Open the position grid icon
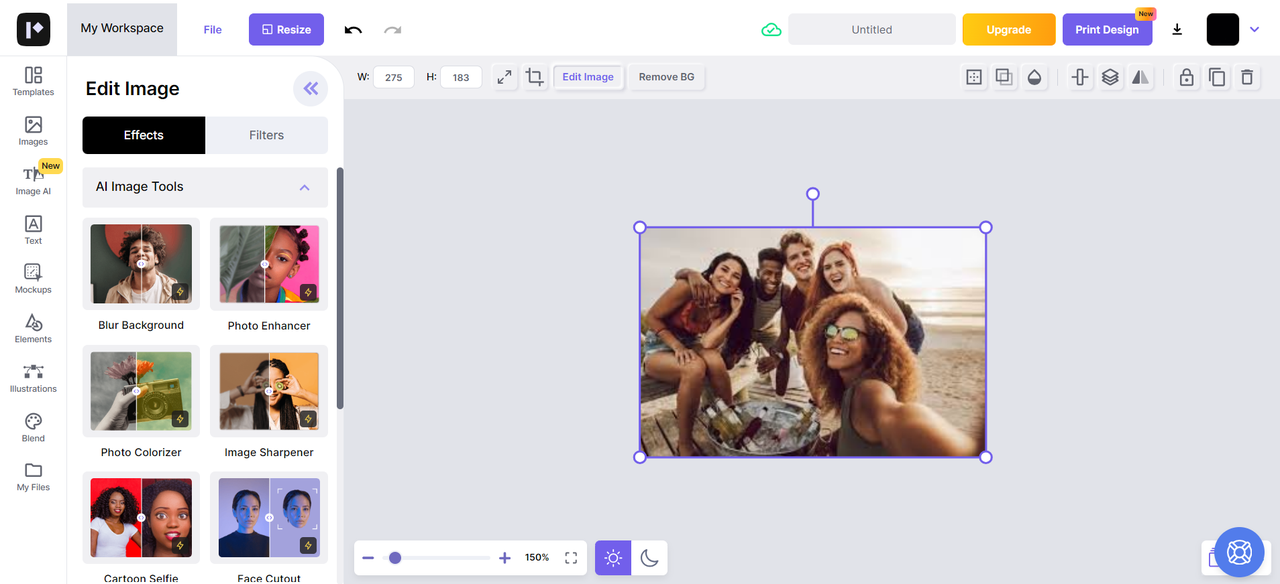1280x584 pixels. pyautogui.click(x=973, y=77)
